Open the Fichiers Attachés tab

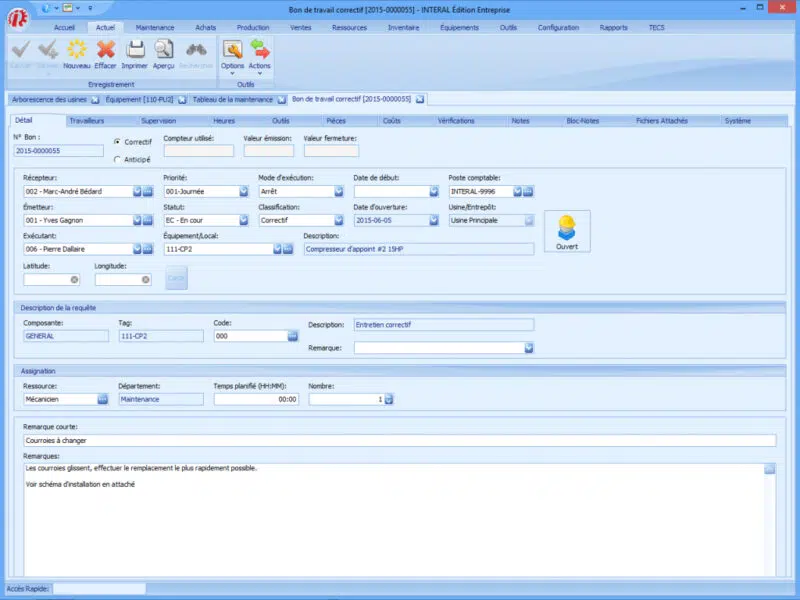[x=661, y=121]
